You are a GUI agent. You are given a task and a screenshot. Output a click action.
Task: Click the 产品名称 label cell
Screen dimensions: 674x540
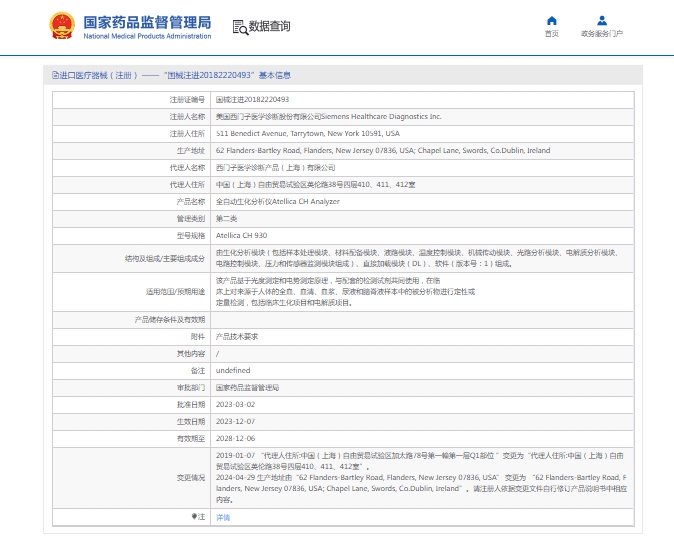(132, 202)
